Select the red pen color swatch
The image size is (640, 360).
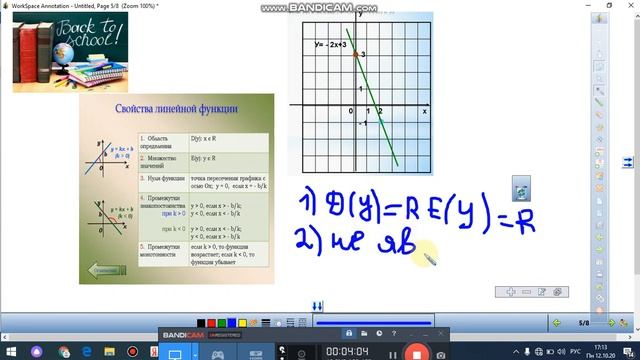coord(211,323)
